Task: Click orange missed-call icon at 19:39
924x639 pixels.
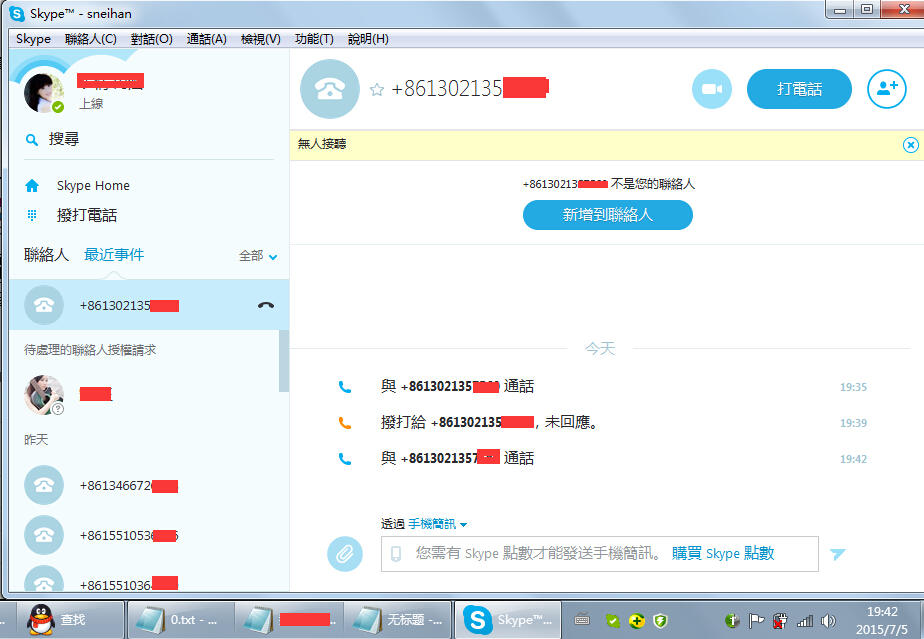Action: click(345, 423)
